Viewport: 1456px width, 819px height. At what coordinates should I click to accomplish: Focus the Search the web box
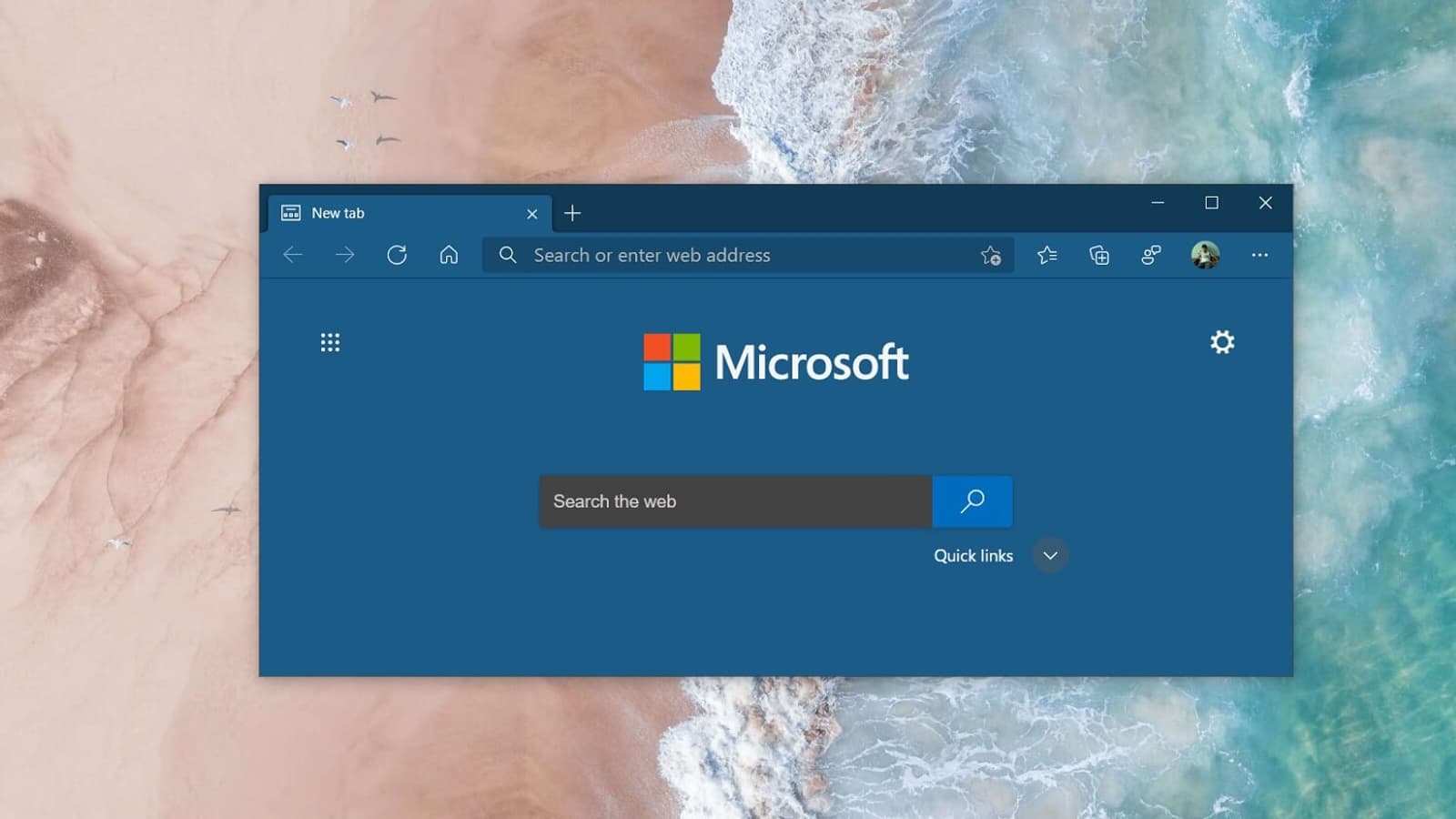[x=735, y=501]
